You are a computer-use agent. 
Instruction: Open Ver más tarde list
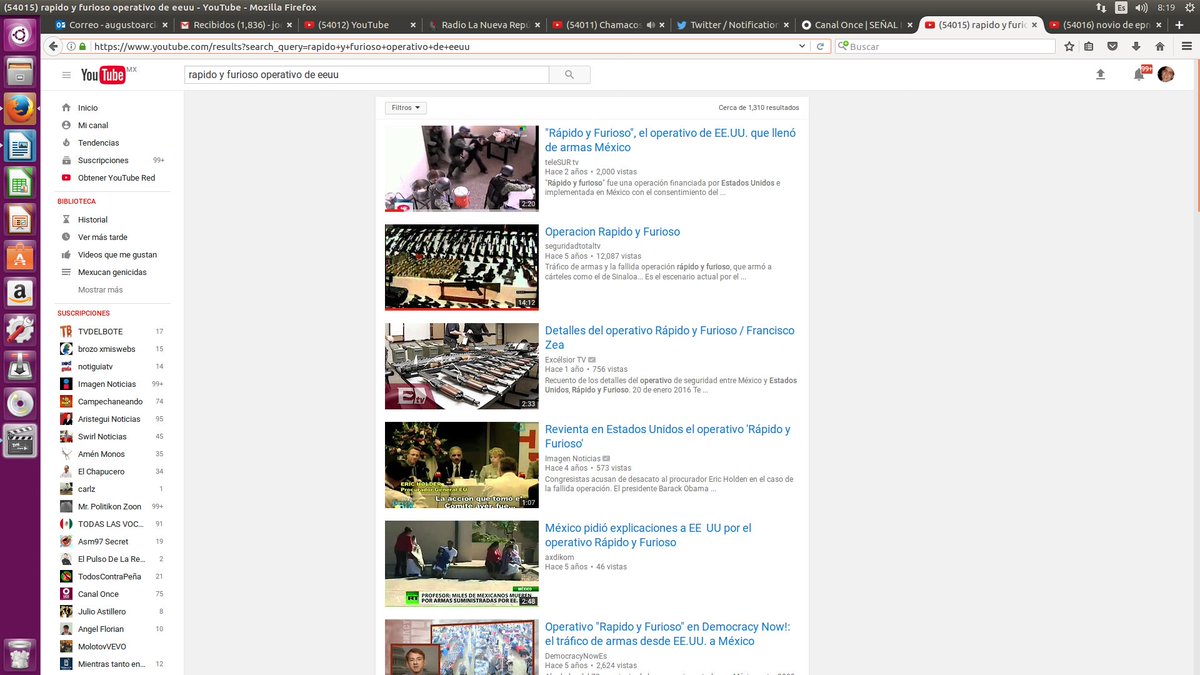[x=102, y=237]
